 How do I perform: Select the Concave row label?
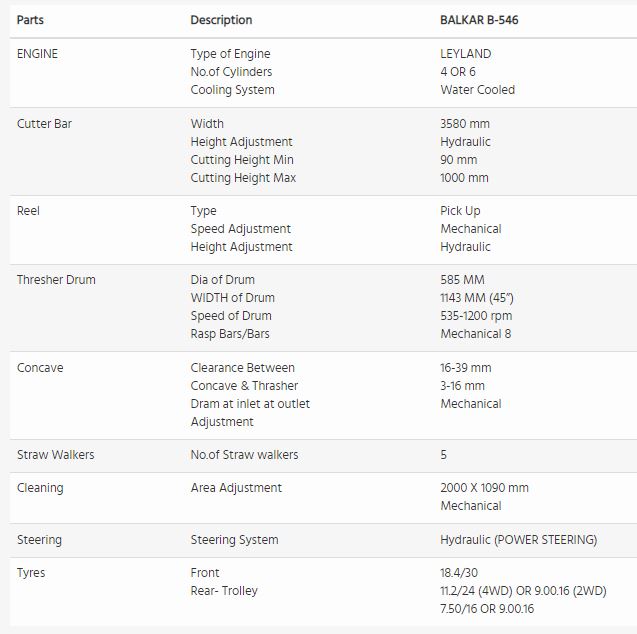click(x=40, y=368)
